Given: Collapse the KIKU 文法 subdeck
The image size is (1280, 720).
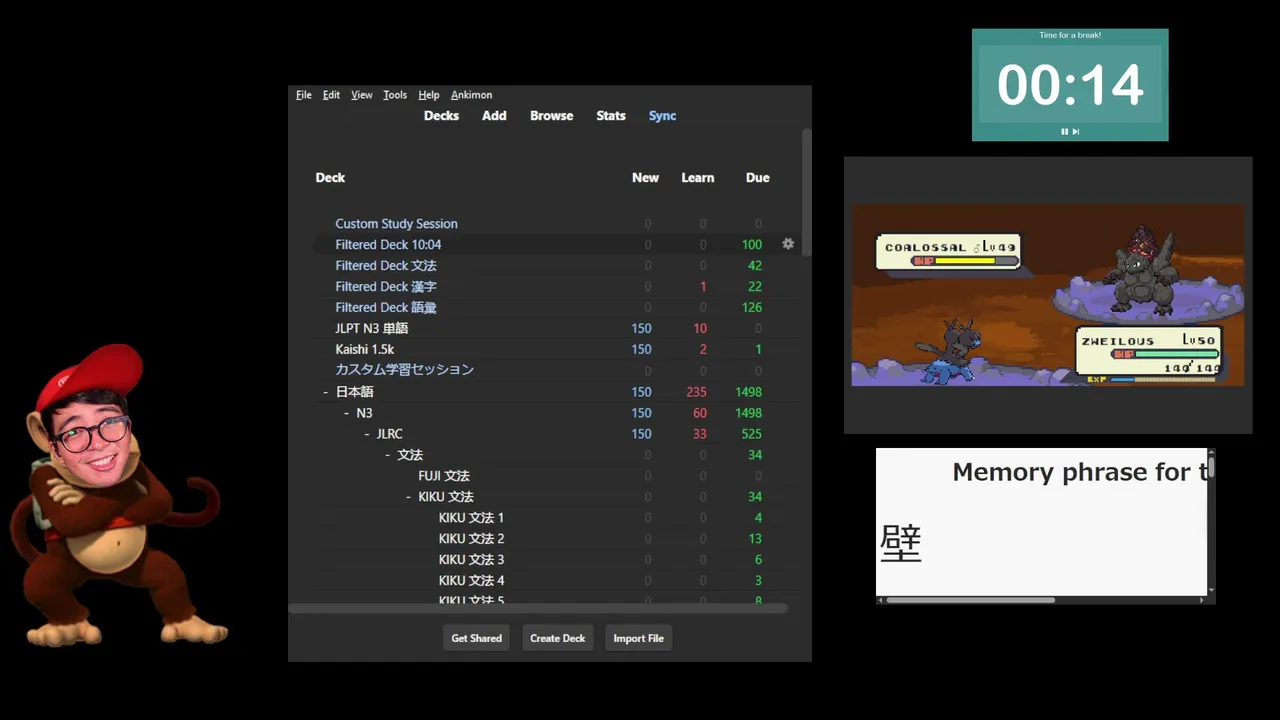Looking at the screenshot, I should click(409, 496).
